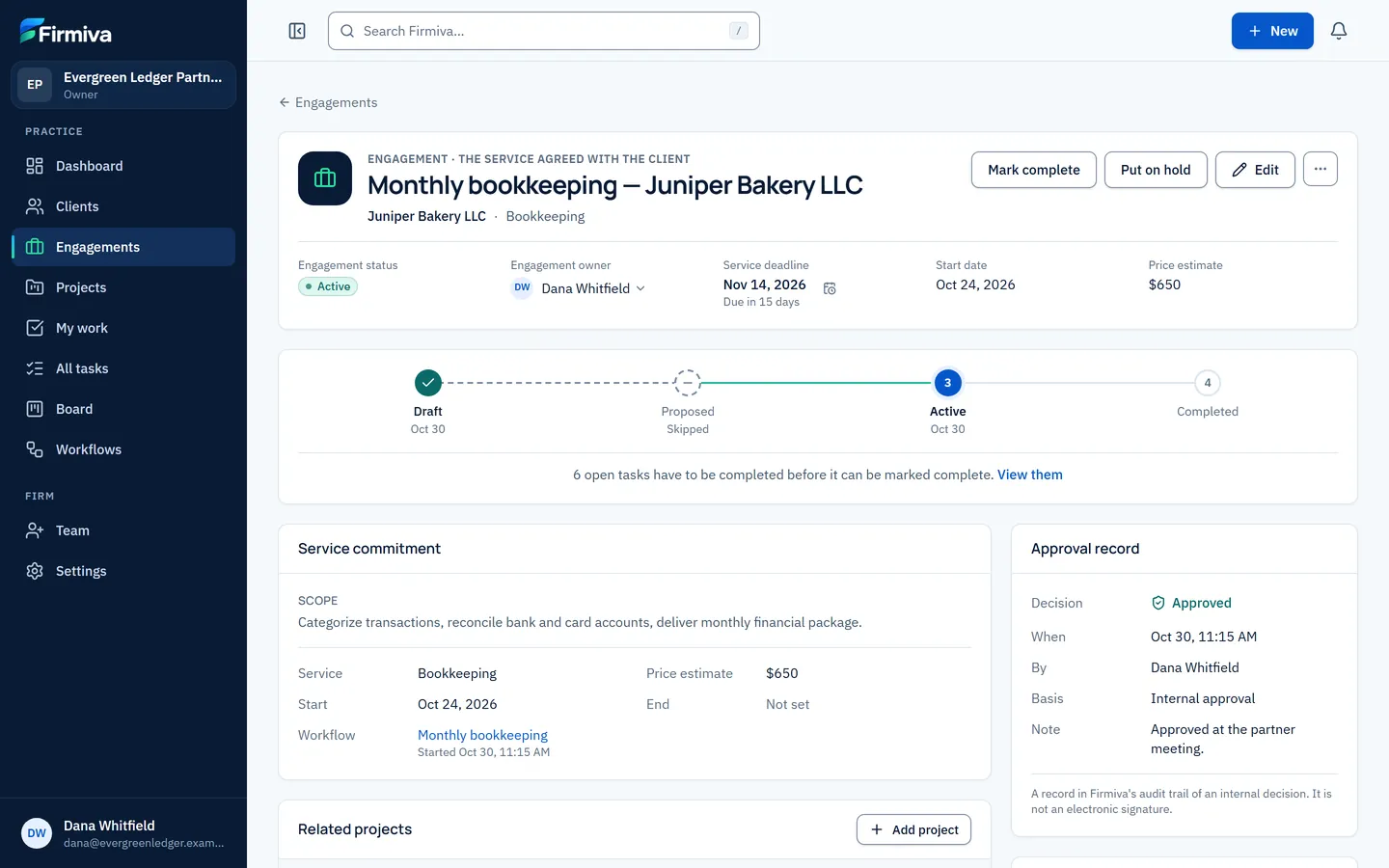This screenshot has width=1389, height=868.
Task: Select Engagements in the sidebar
Action: (x=123, y=247)
